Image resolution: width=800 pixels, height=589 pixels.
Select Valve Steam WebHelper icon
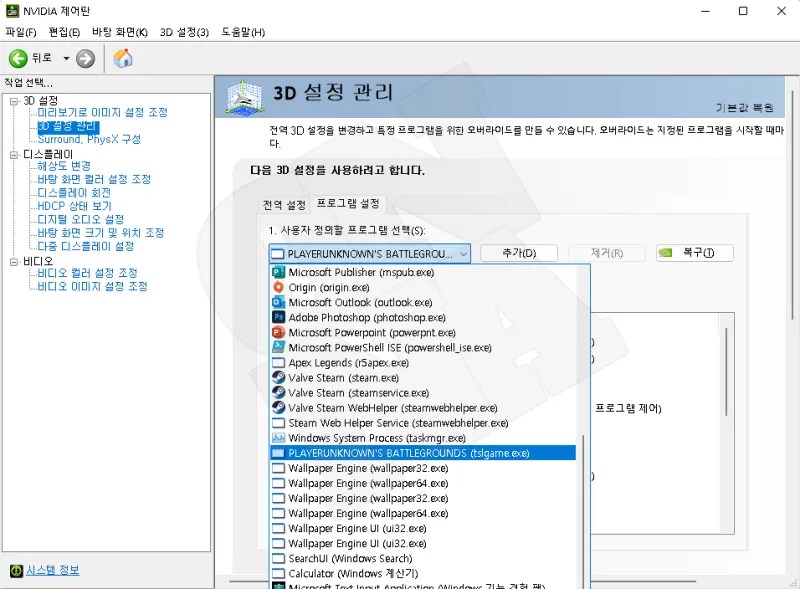278,408
